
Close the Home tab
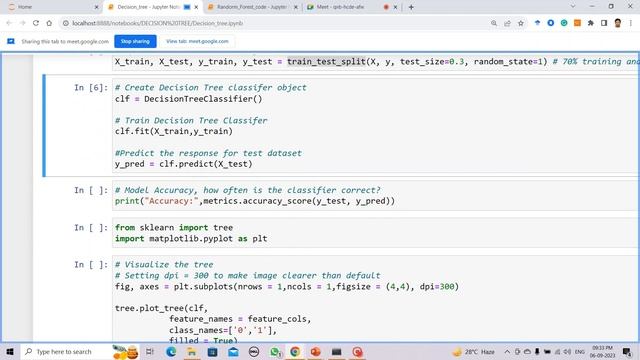(x=97, y=7)
